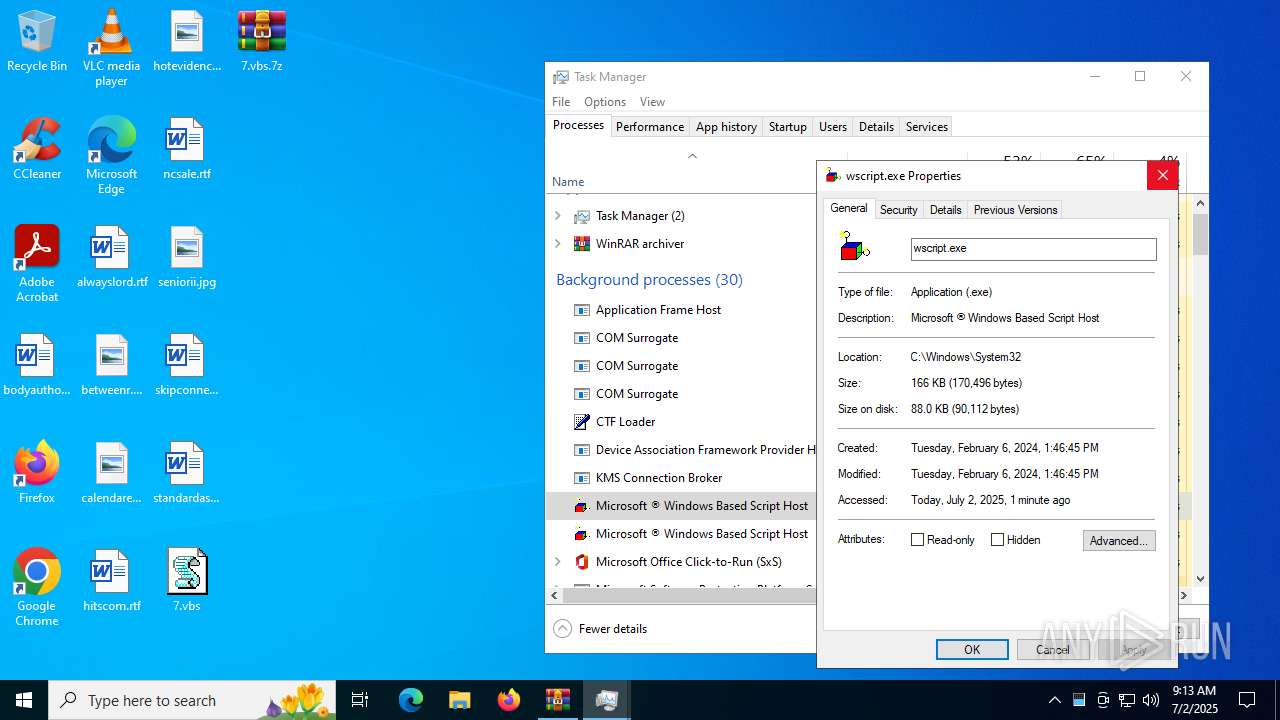The width and height of the screenshot is (1280, 720).
Task: Switch to the Services tab
Action: [x=926, y=127]
